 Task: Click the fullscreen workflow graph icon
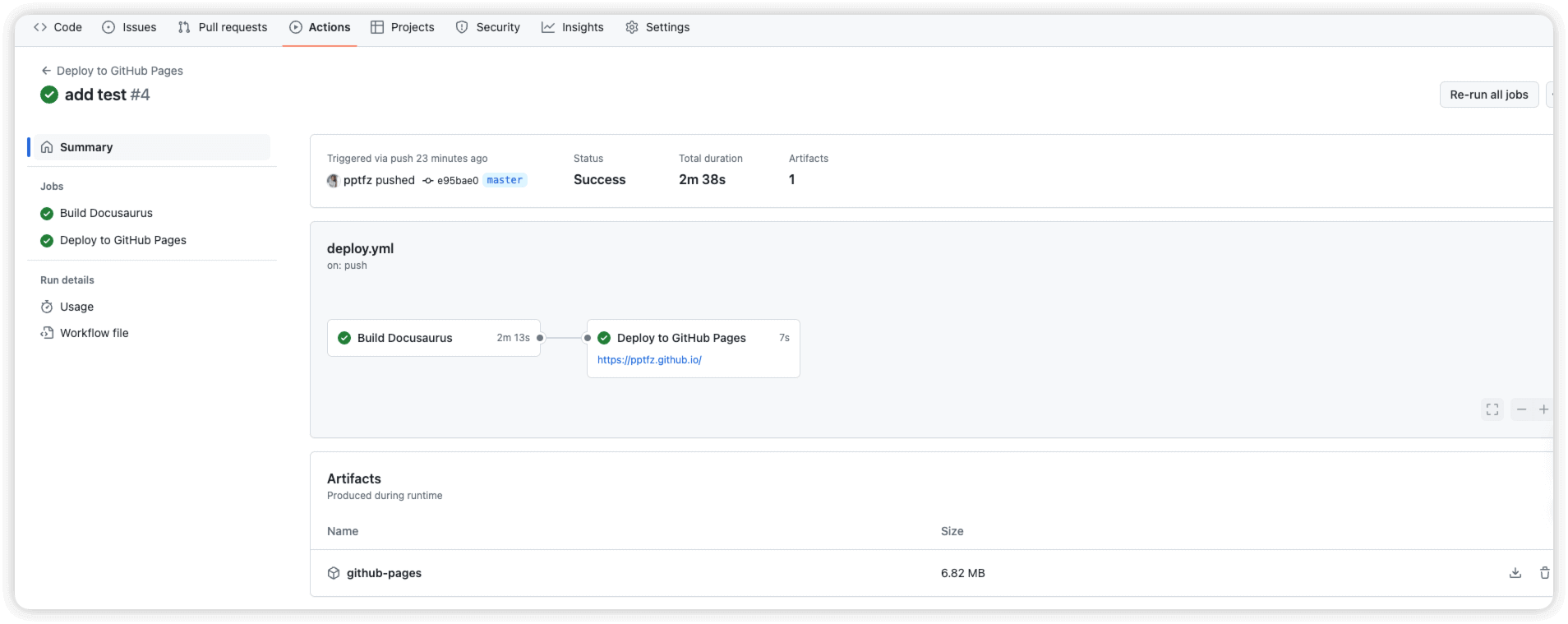[x=1492, y=409]
